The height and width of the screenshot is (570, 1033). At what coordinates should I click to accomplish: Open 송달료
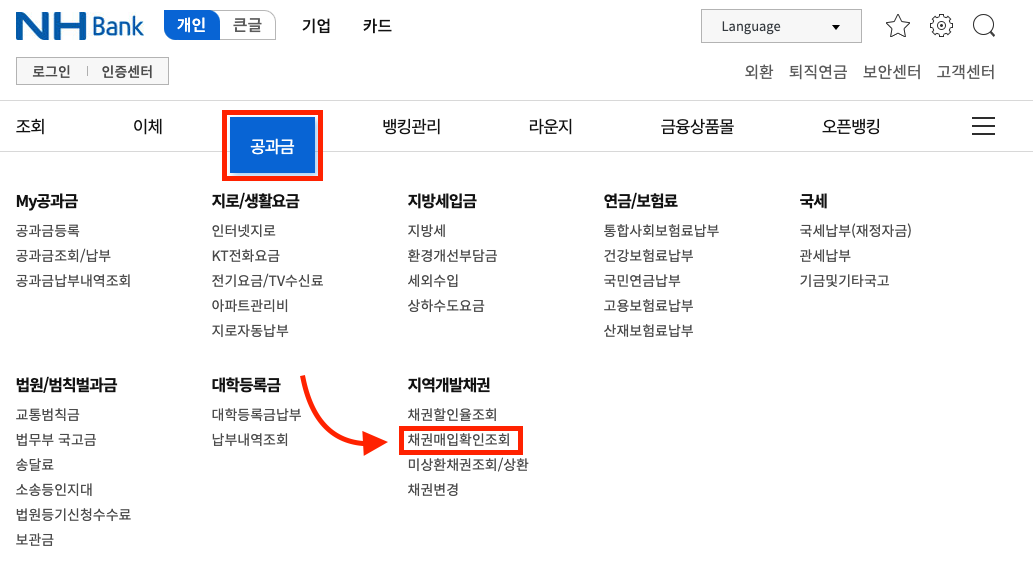[34, 465]
